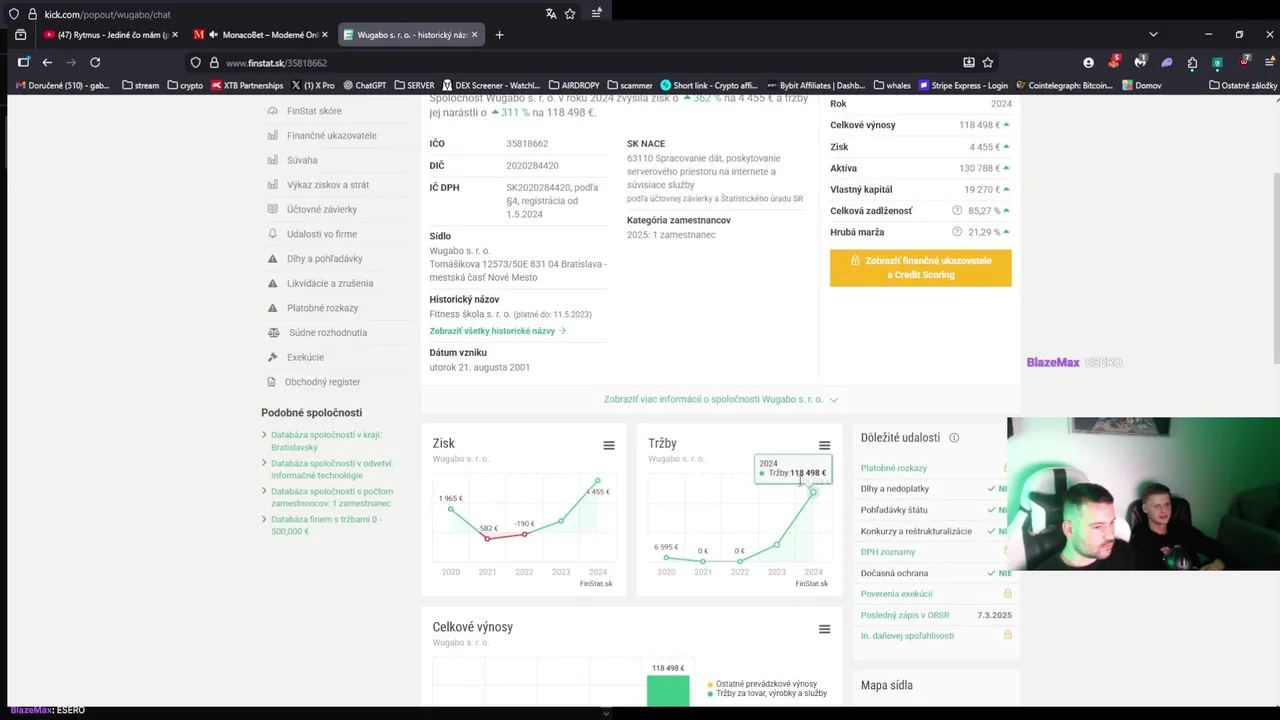Open the Firefox View icon left of tabs
Viewport: 1280px width, 720px height.
[x=20, y=35]
